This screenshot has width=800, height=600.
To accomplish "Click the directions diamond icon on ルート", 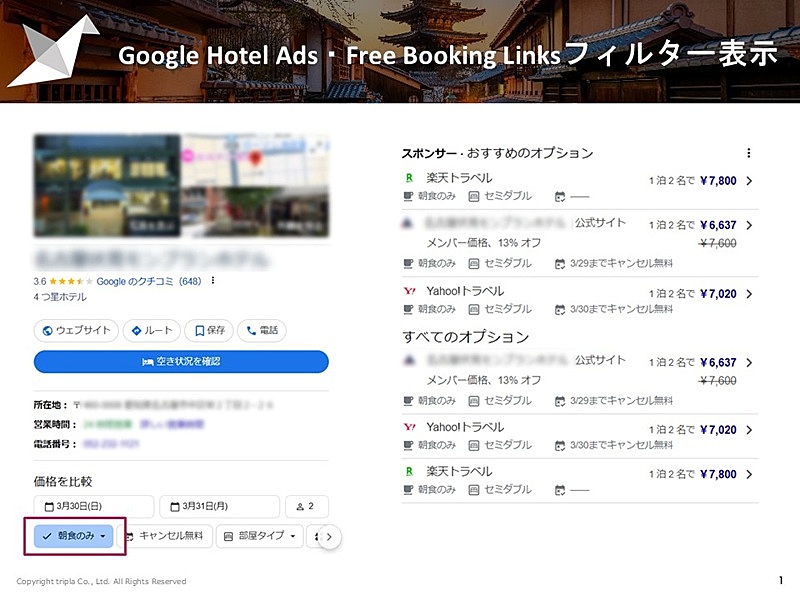I will [136, 331].
